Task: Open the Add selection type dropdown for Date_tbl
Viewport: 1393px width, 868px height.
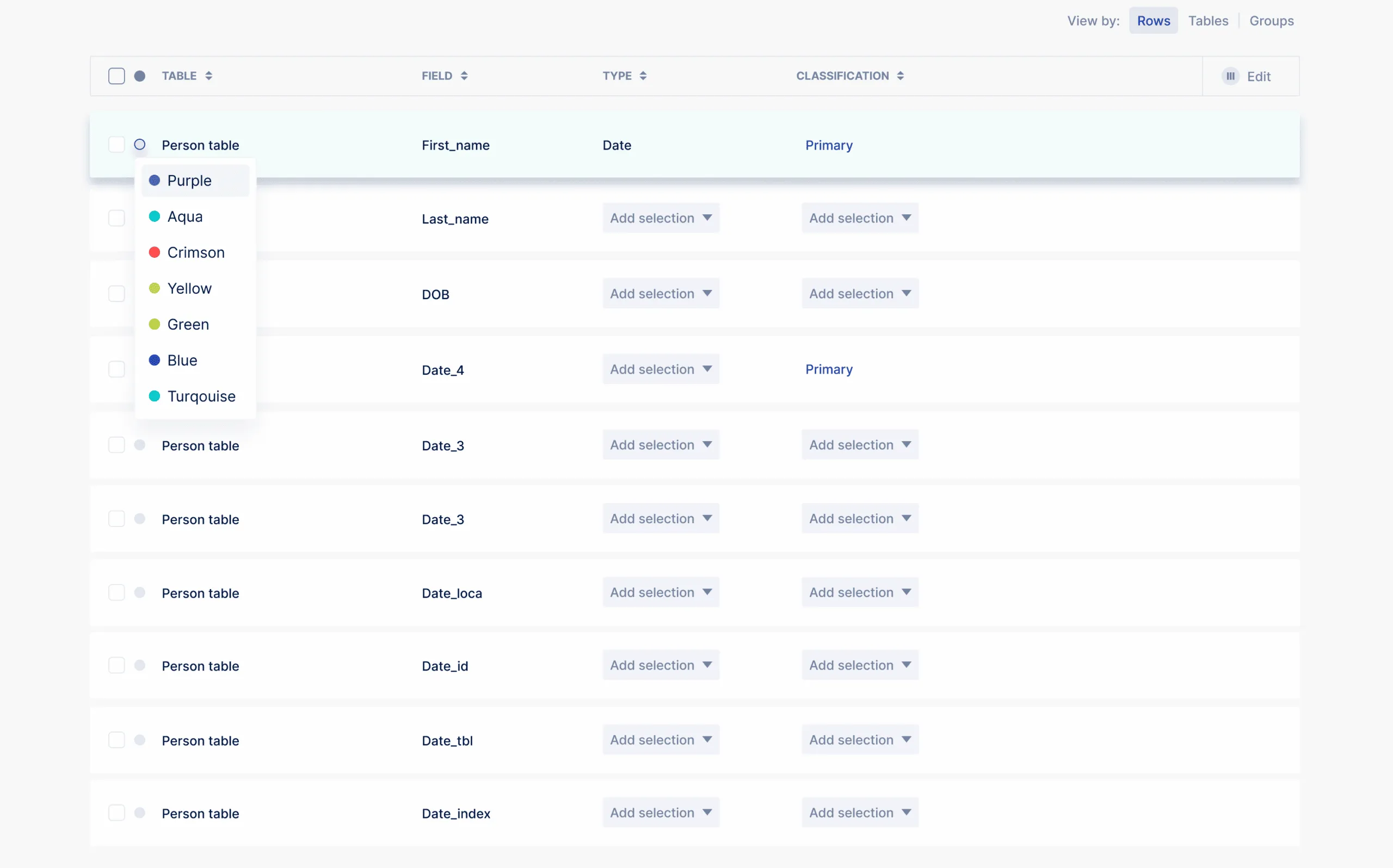Action: (x=661, y=740)
